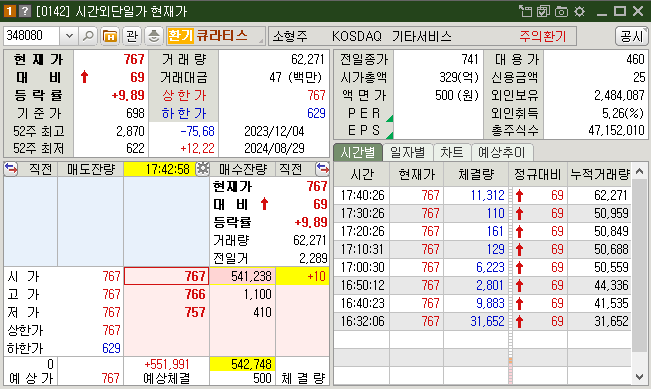Click the stock code field 348080
This screenshot has width=651, height=389.
tap(31, 36)
